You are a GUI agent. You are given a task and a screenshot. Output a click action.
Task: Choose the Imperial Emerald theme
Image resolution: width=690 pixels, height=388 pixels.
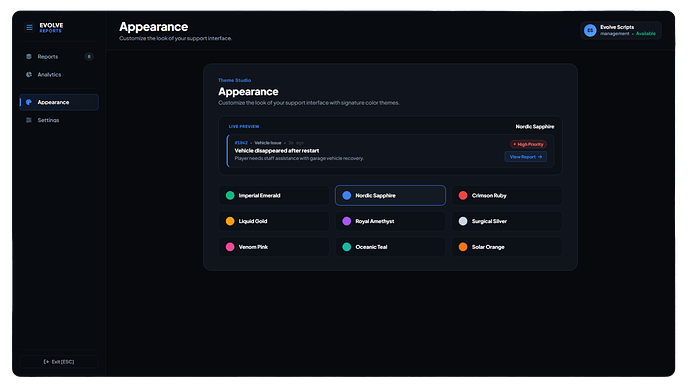pyautogui.click(x=274, y=195)
